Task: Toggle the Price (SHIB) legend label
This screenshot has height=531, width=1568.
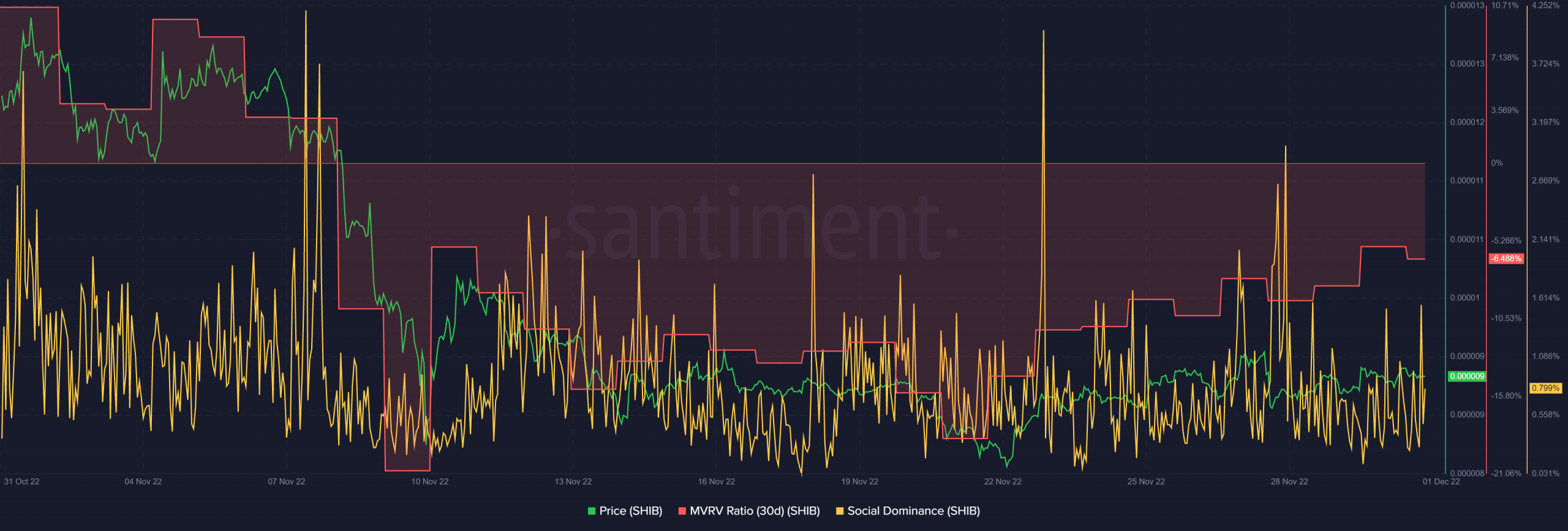Action: (630, 511)
